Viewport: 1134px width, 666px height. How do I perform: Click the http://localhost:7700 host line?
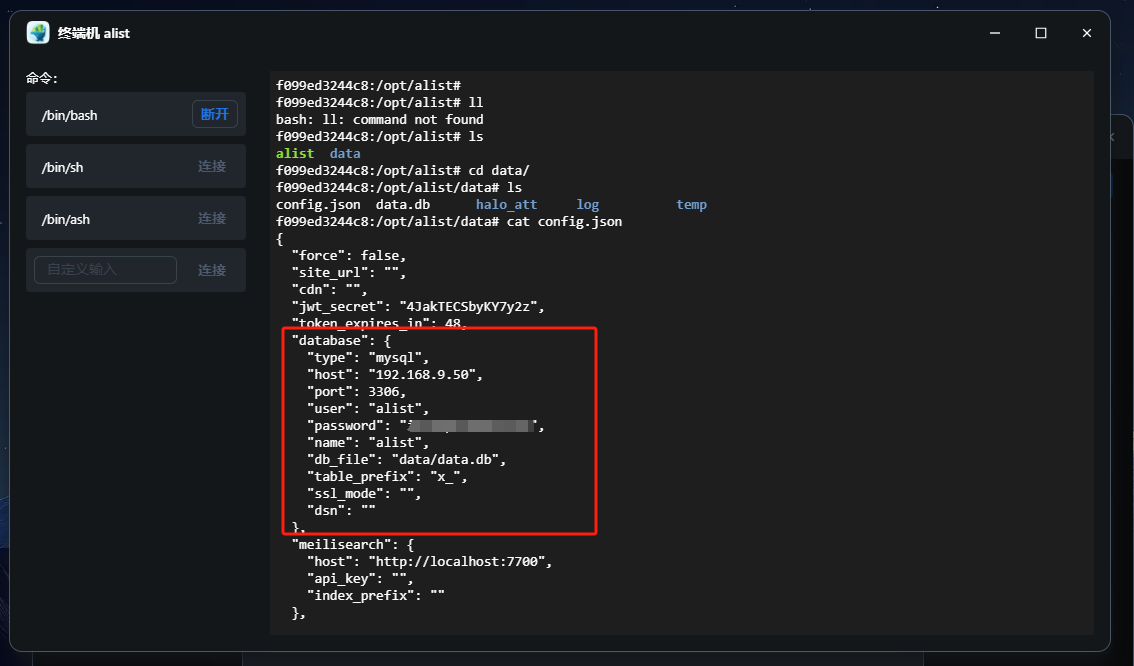coord(430,561)
